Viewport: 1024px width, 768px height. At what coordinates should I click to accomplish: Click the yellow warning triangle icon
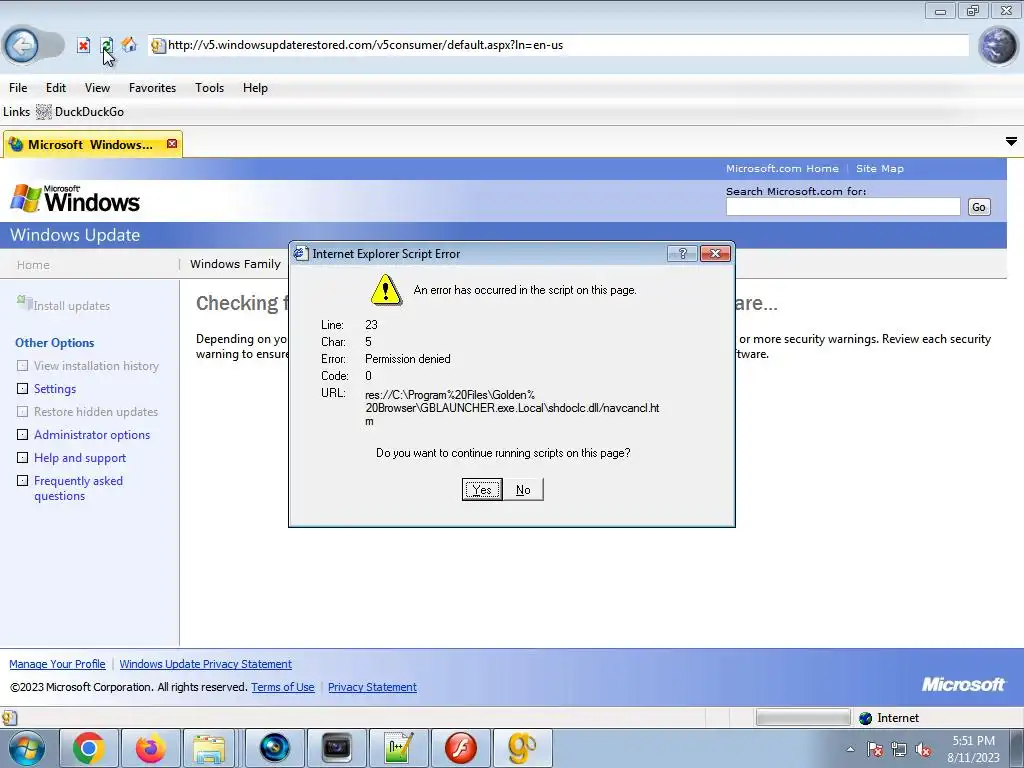pyautogui.click(x=386, y=290)
